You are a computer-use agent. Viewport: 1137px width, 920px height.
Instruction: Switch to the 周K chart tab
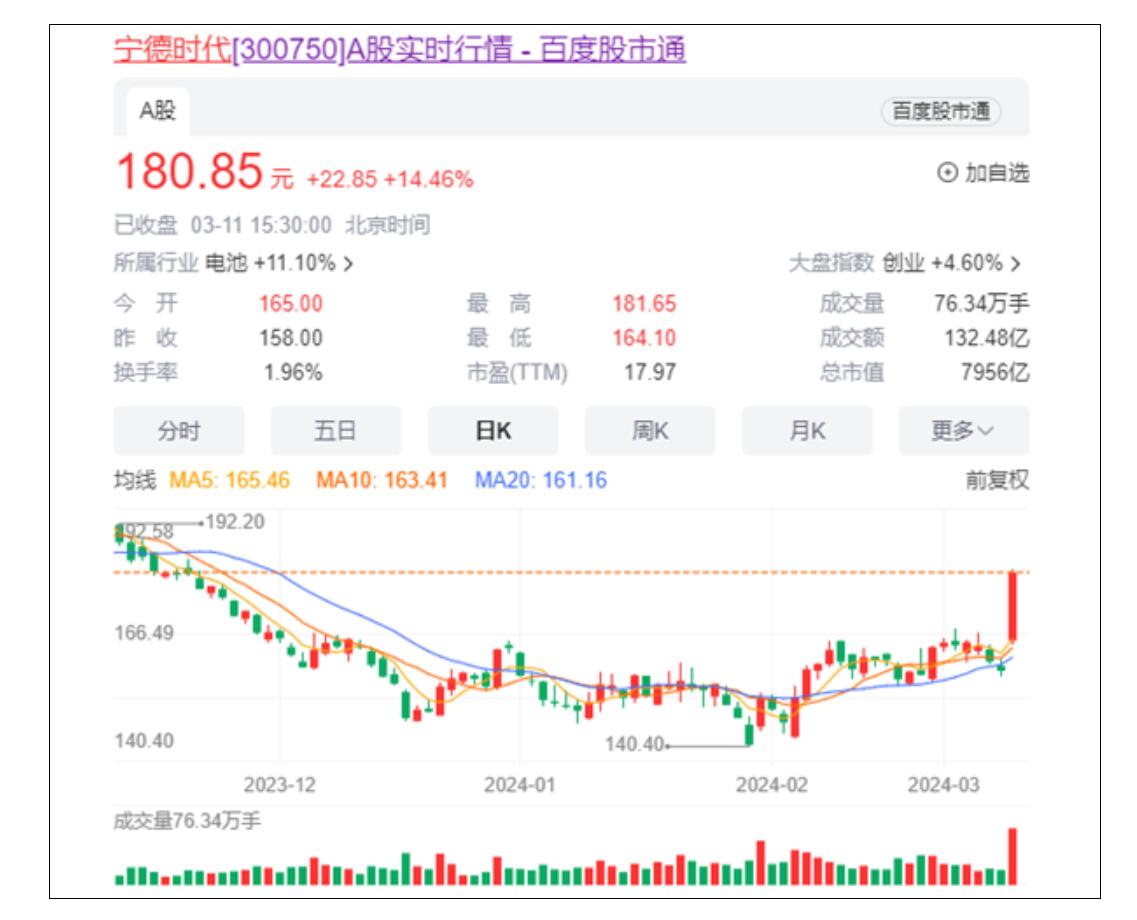[650, 431]
